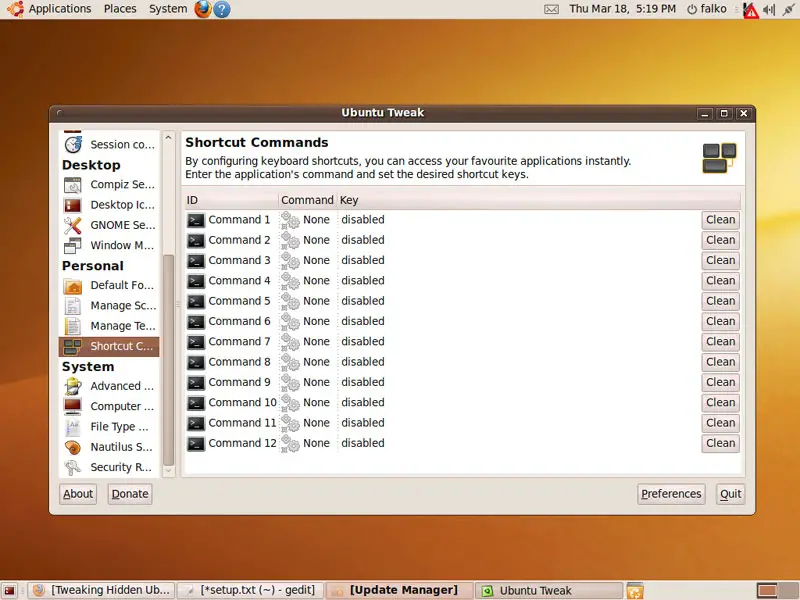Open the Applications menu

tap(60, 9)
